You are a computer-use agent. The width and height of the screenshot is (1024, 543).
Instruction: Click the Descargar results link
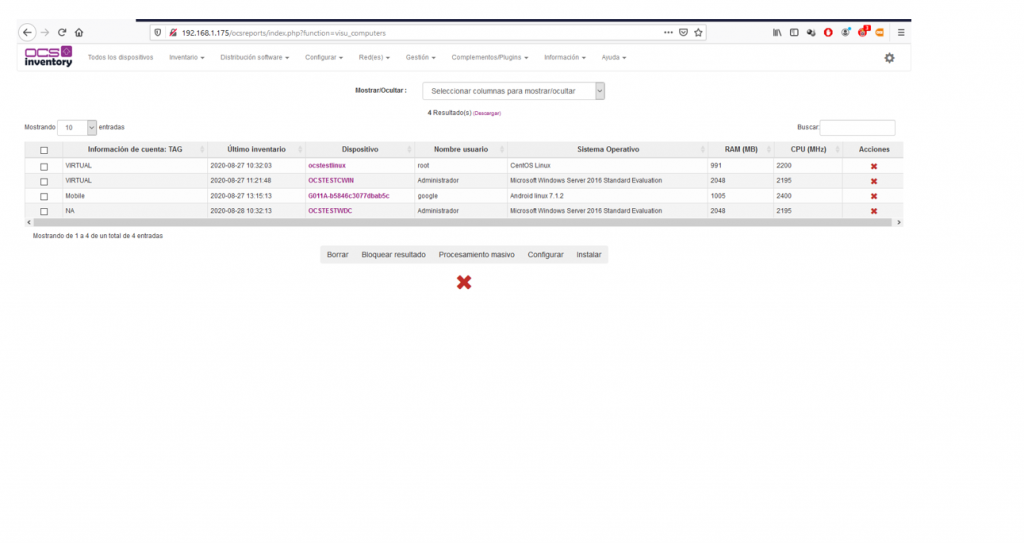tap(487, 114)
